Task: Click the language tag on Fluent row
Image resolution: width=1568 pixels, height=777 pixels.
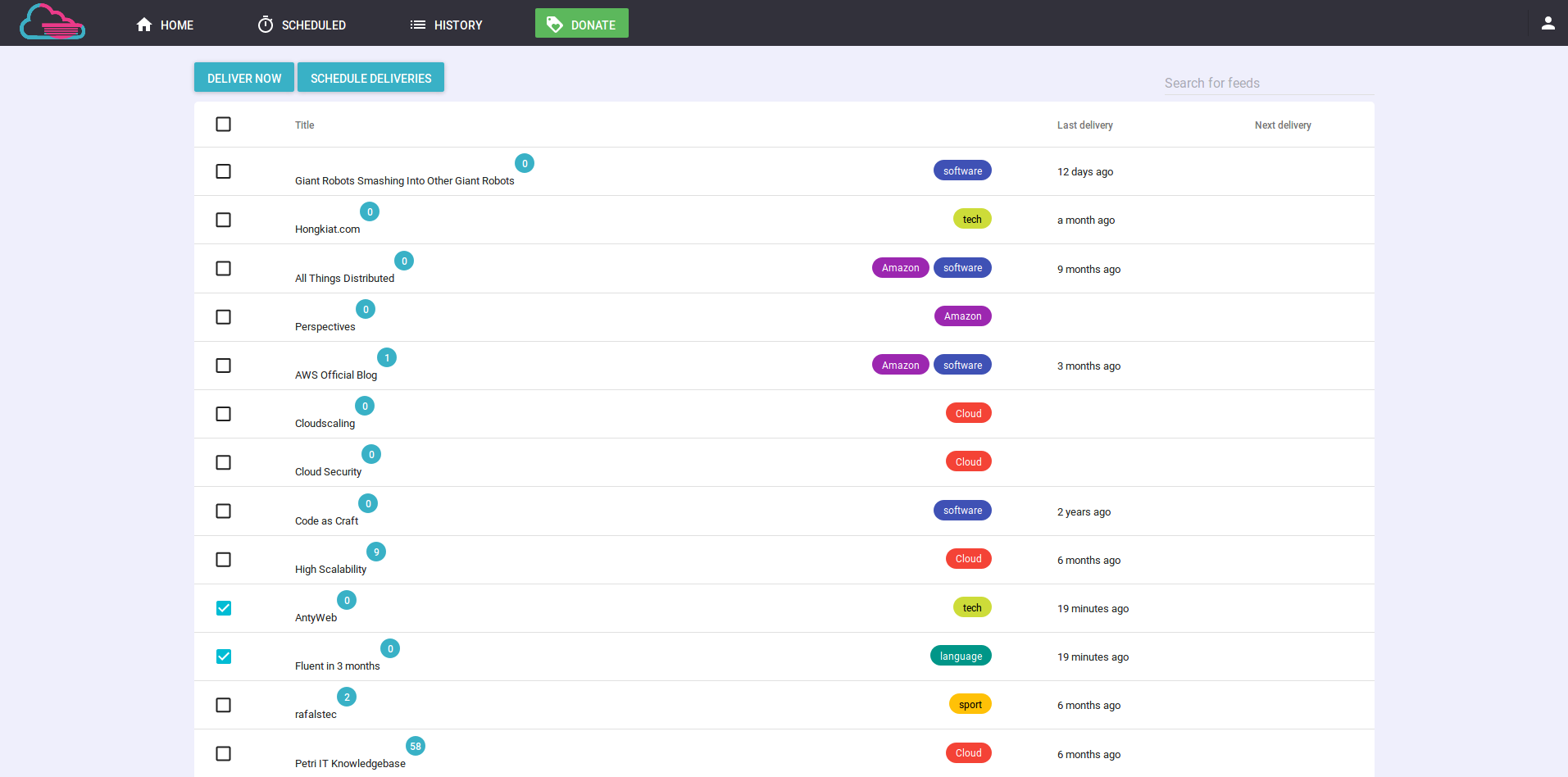Action: [961, 656]
